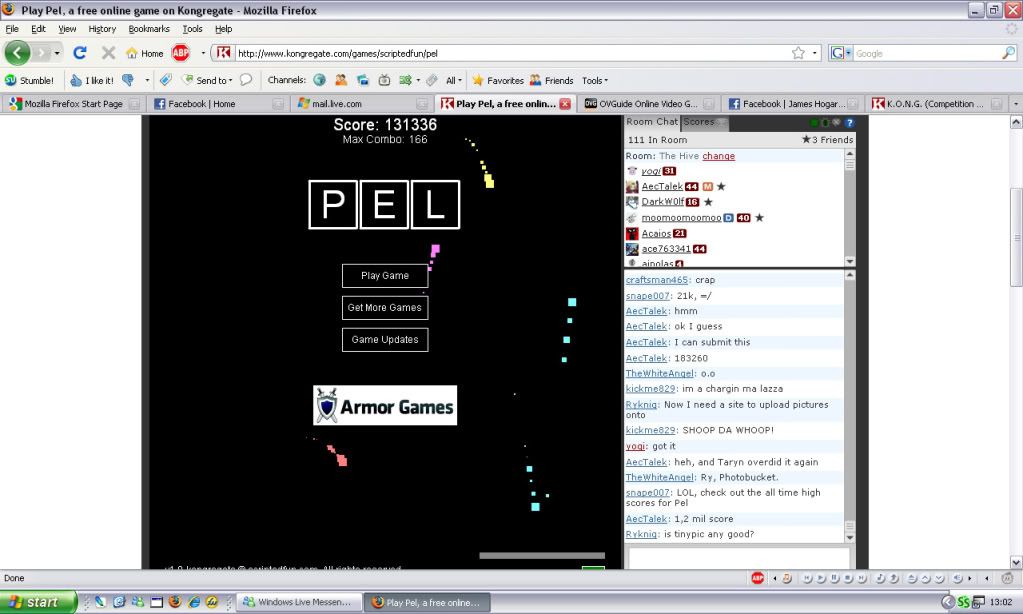Open the list-all-tabs dropdown arrow
This screenshot has width=1023, height=614.
click(x=1016, y=104)
